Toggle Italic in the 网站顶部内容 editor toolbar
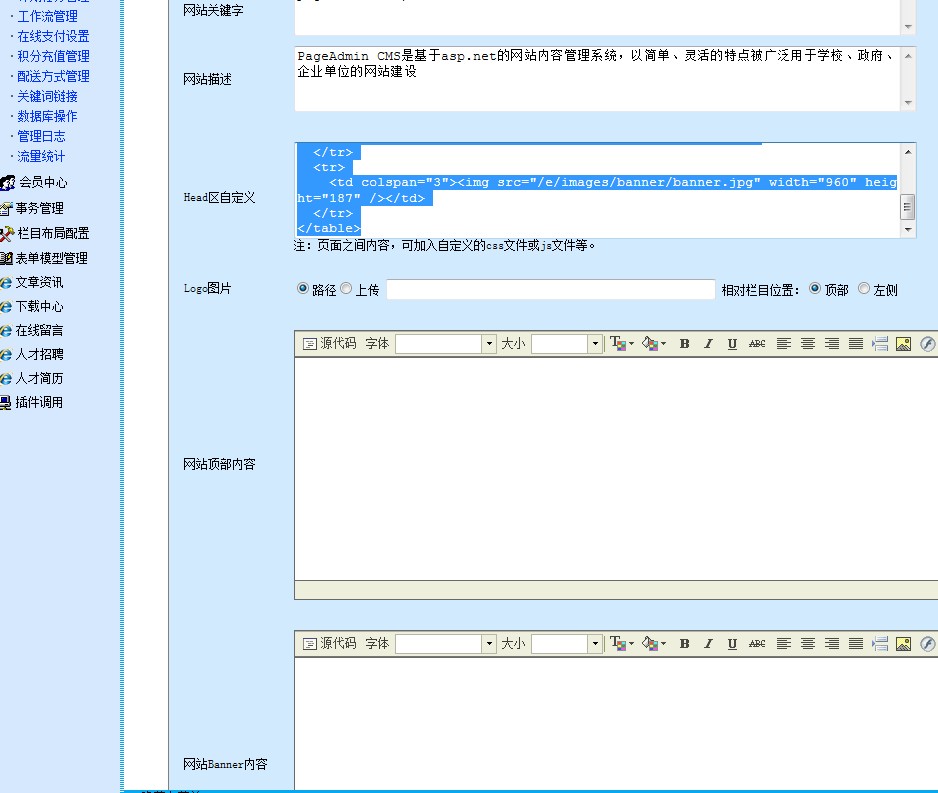Viewport: 938px width, 793px height. [x=708, y=344]
